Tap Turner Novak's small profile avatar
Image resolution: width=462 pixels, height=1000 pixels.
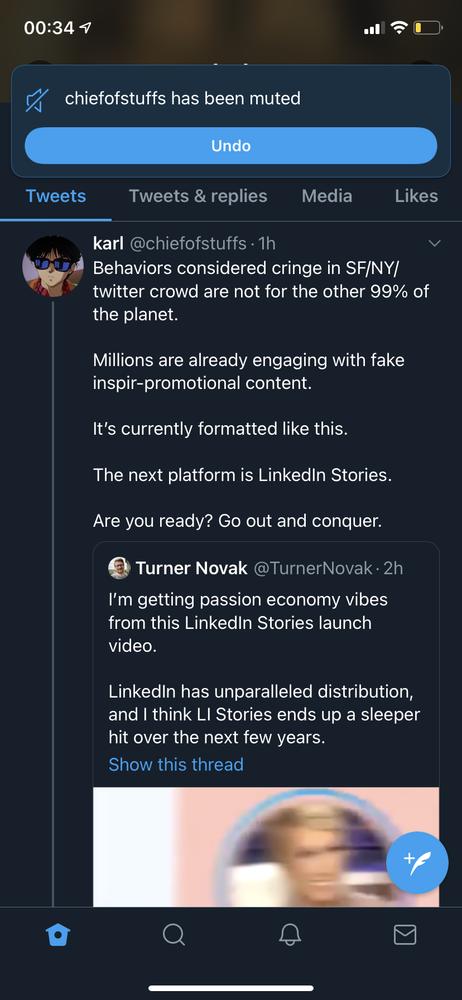pyautogui.click(x=119, y=568)
